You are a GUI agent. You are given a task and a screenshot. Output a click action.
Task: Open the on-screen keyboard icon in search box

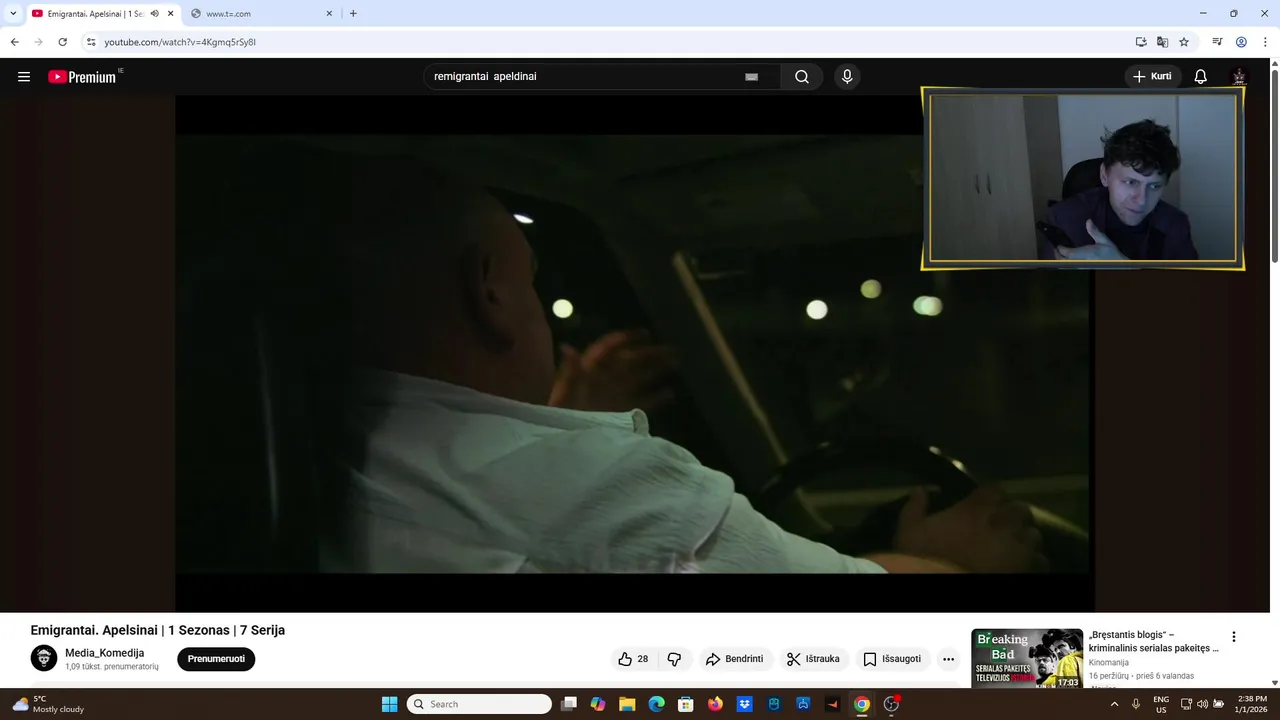tap(752, 77)
